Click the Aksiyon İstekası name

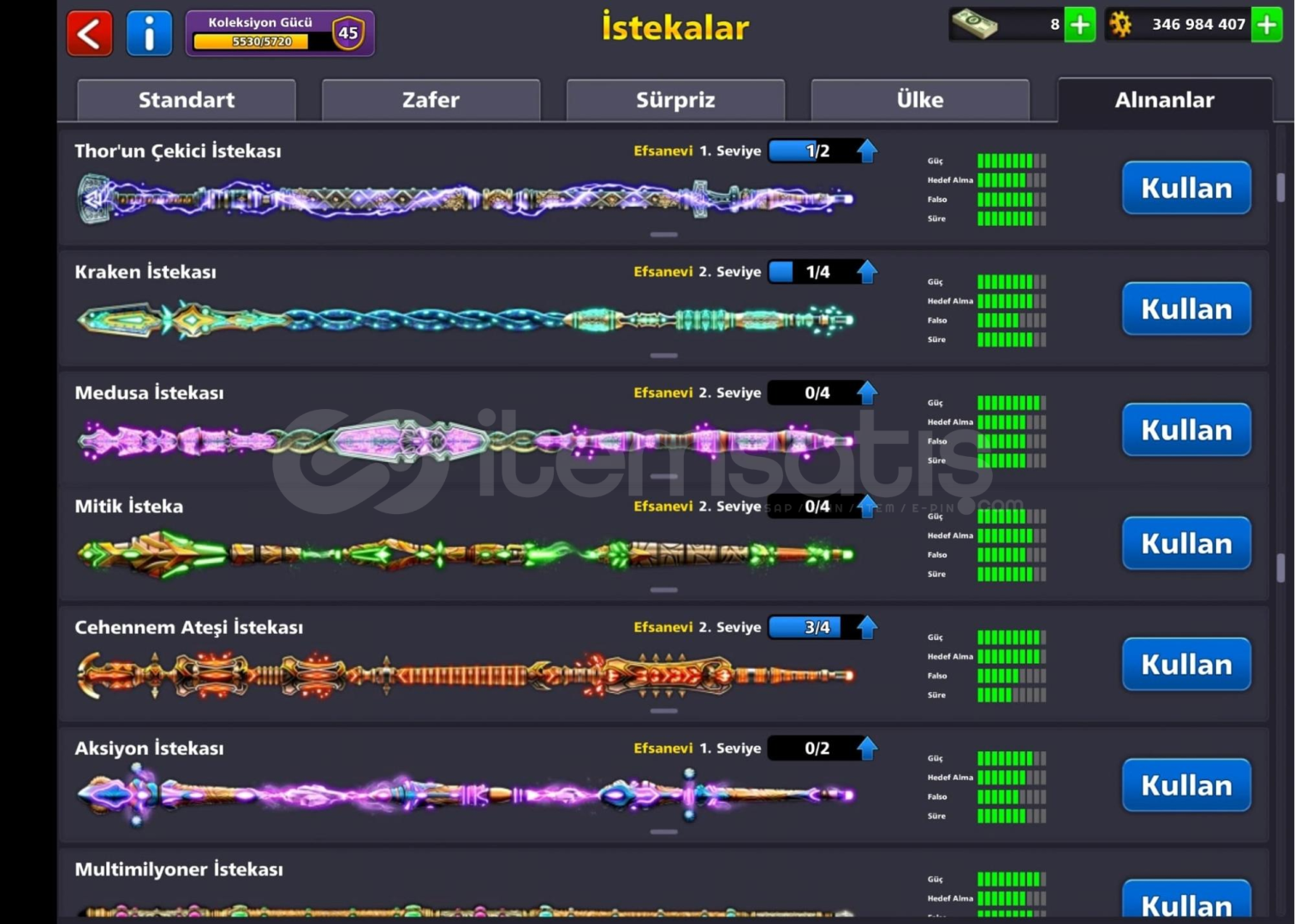(149, 749)
